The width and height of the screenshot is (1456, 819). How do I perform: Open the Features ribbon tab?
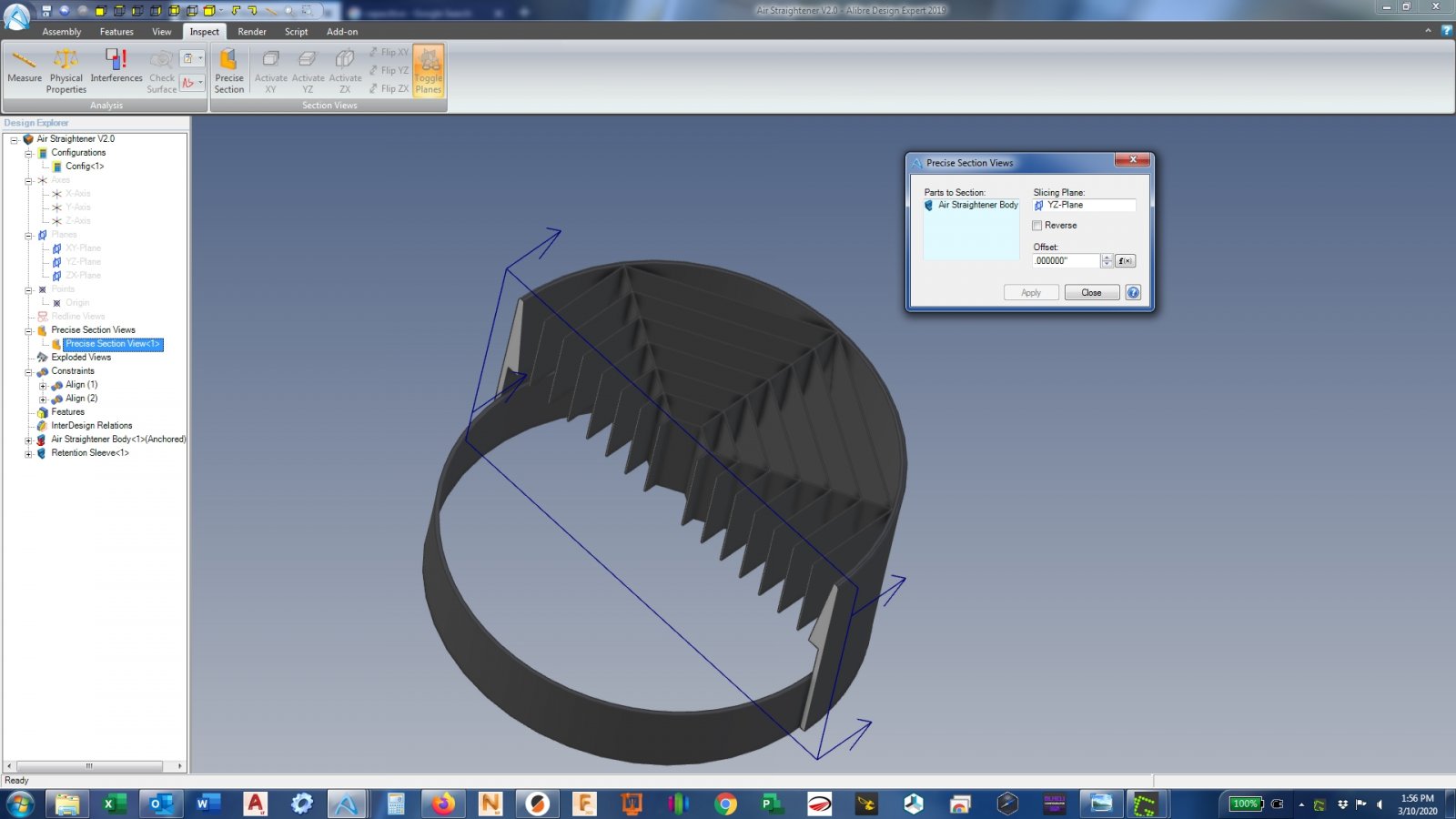click(116, 32)
